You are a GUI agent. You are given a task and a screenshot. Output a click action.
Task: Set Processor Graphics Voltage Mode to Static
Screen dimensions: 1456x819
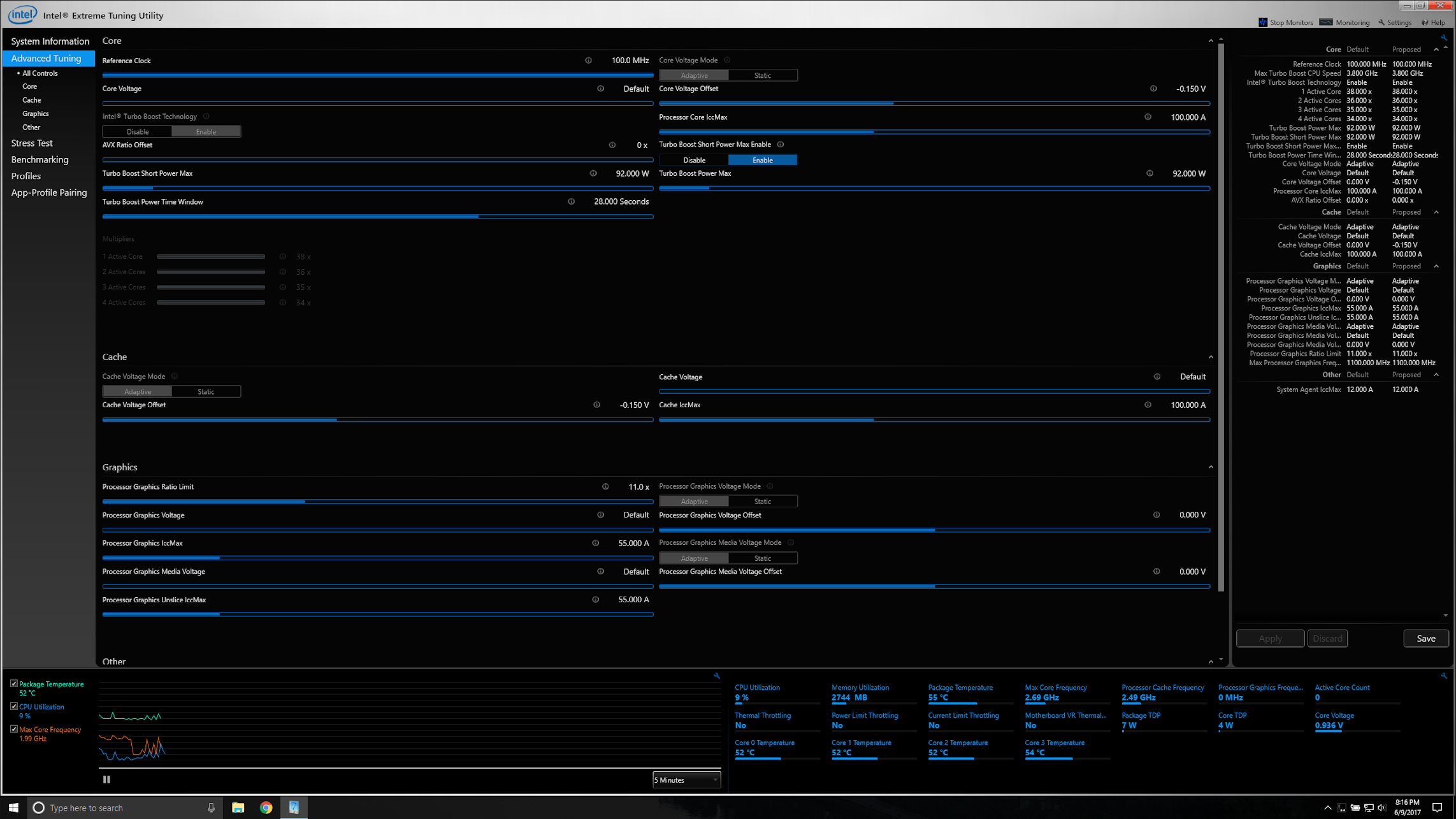point(762,502)
